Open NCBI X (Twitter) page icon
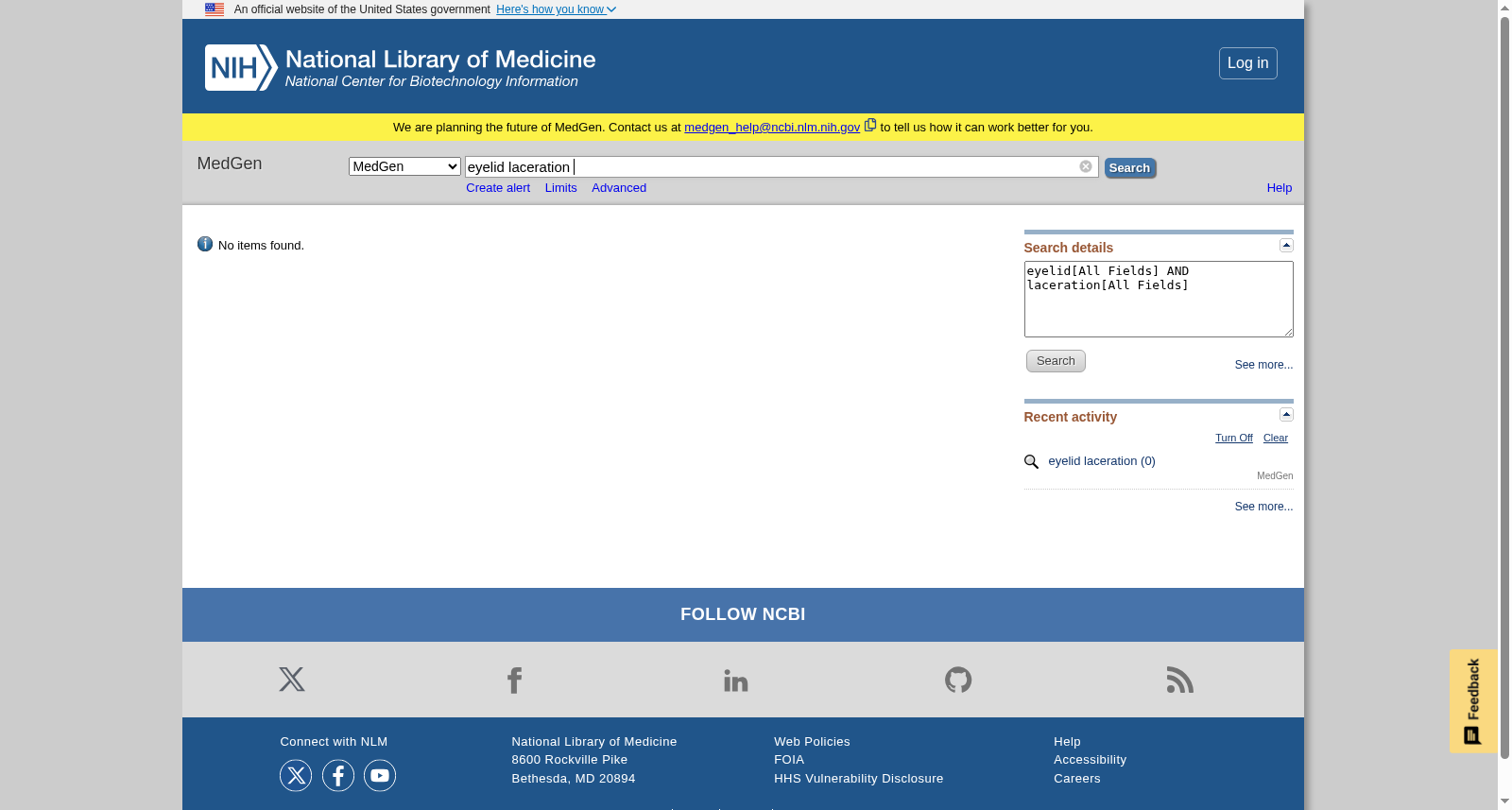The image size is (1512, 810). pos(292,680)
